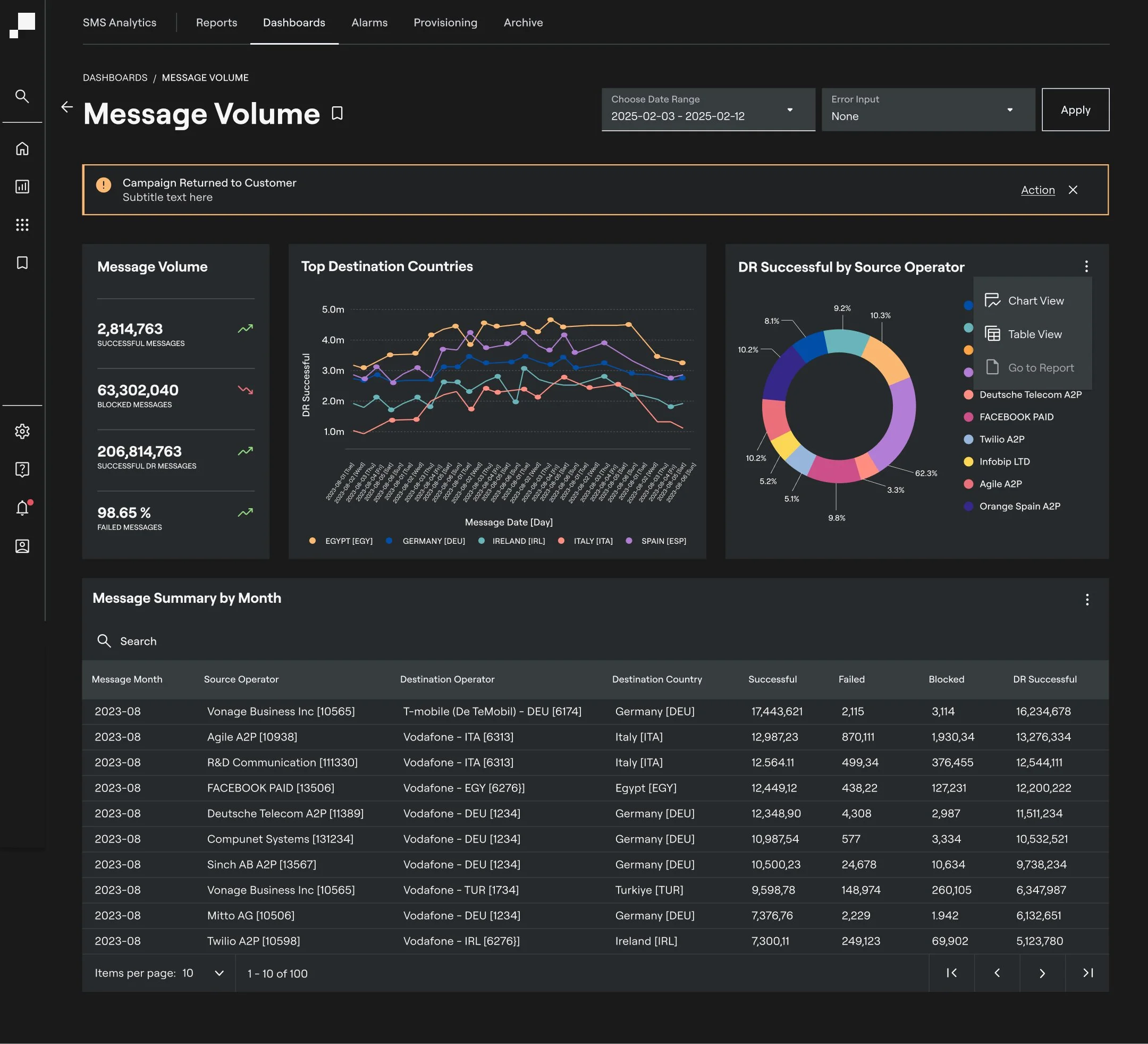Viewport: 1148px width, 1044px height.
Task: Bookmark the Message Volume dashboard
Action: pos(337,113)
